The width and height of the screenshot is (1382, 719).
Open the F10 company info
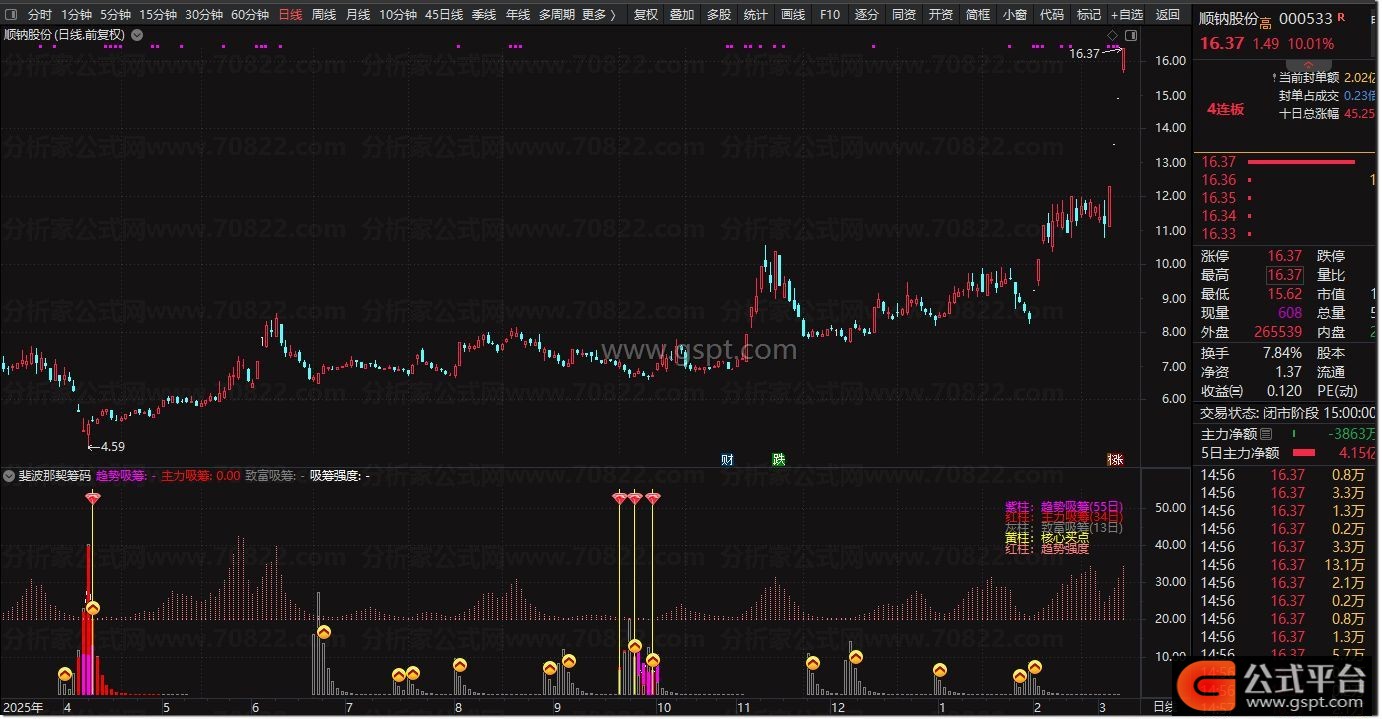click(x=829, y=15)
